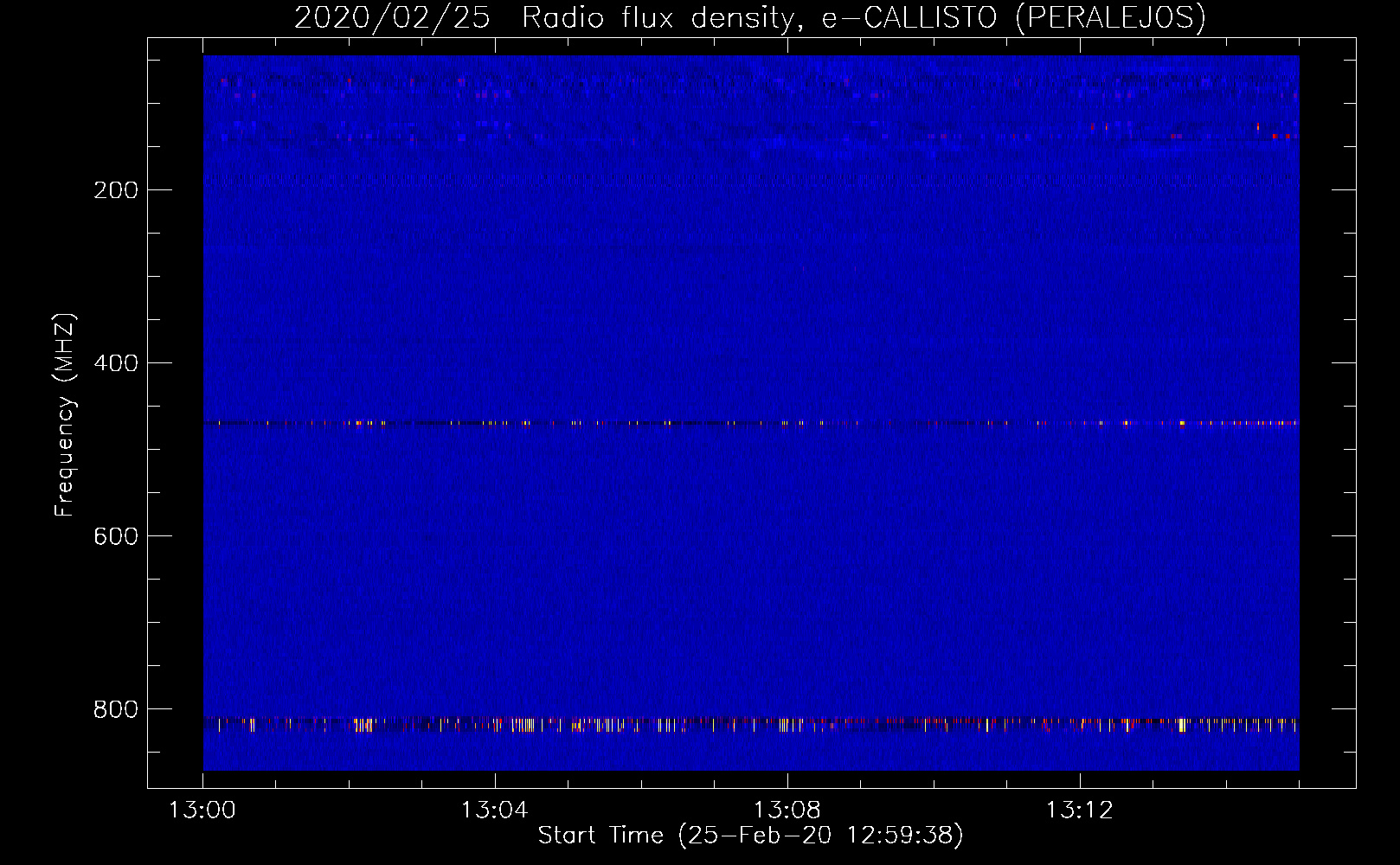Click the 'Frequency (MHZ)' axis label
1400x865 pixels.
coord(65,415)
